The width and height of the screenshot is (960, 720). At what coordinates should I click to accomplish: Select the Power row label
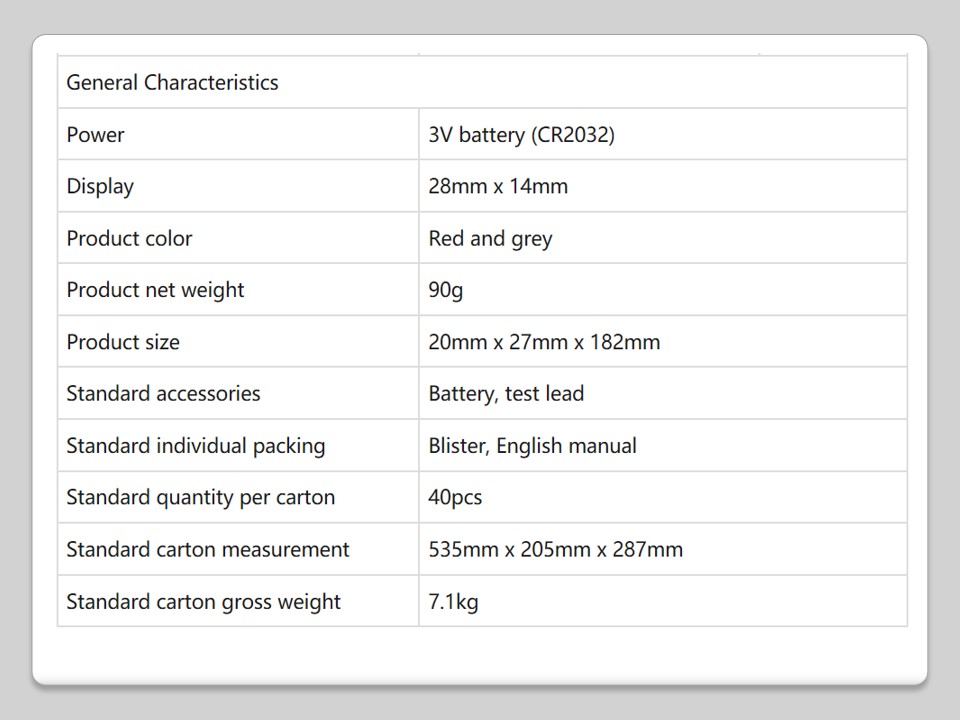[x=96, y=134]
